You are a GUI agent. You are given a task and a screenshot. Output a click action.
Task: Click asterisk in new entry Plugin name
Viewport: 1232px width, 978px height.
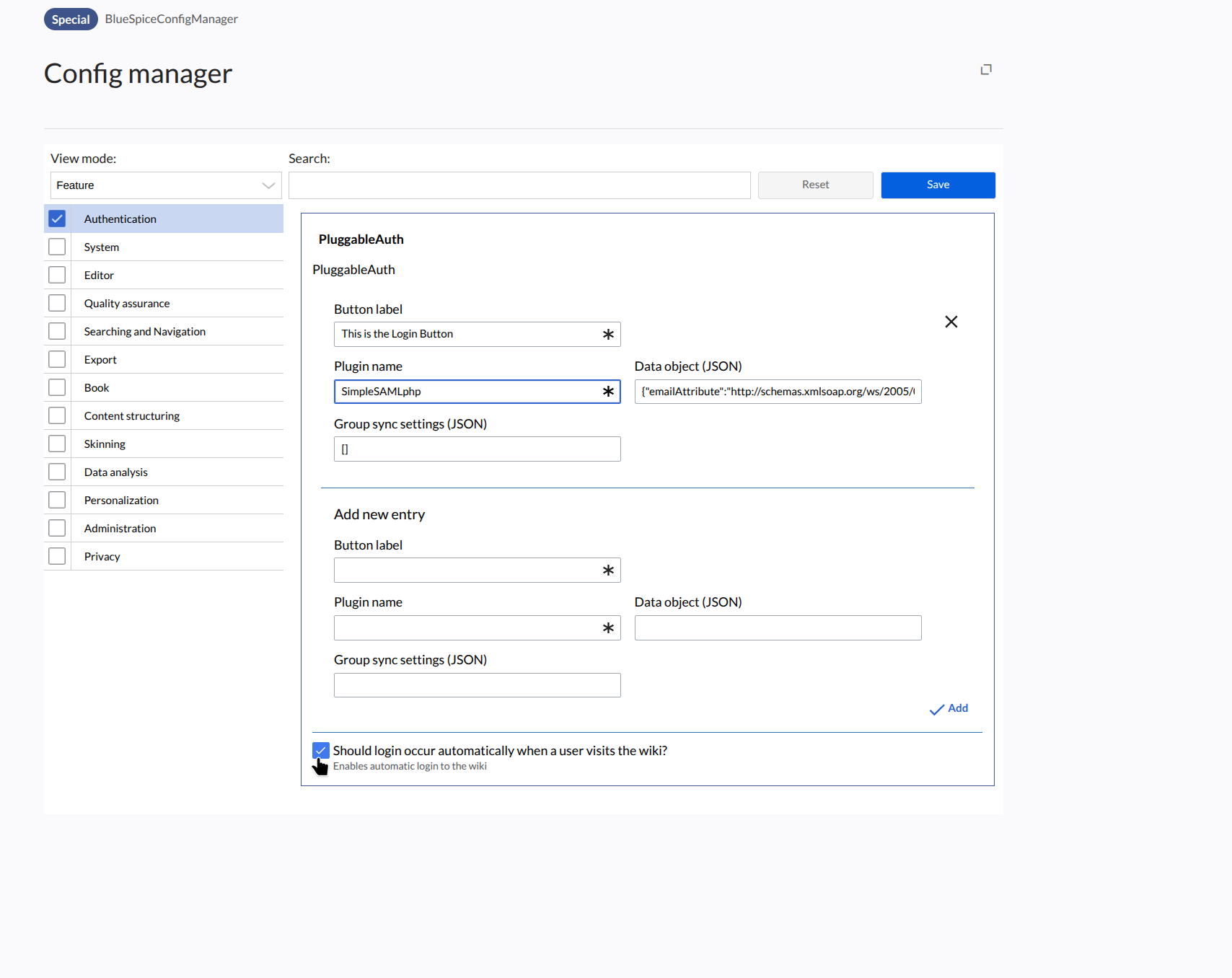(608, 628)
